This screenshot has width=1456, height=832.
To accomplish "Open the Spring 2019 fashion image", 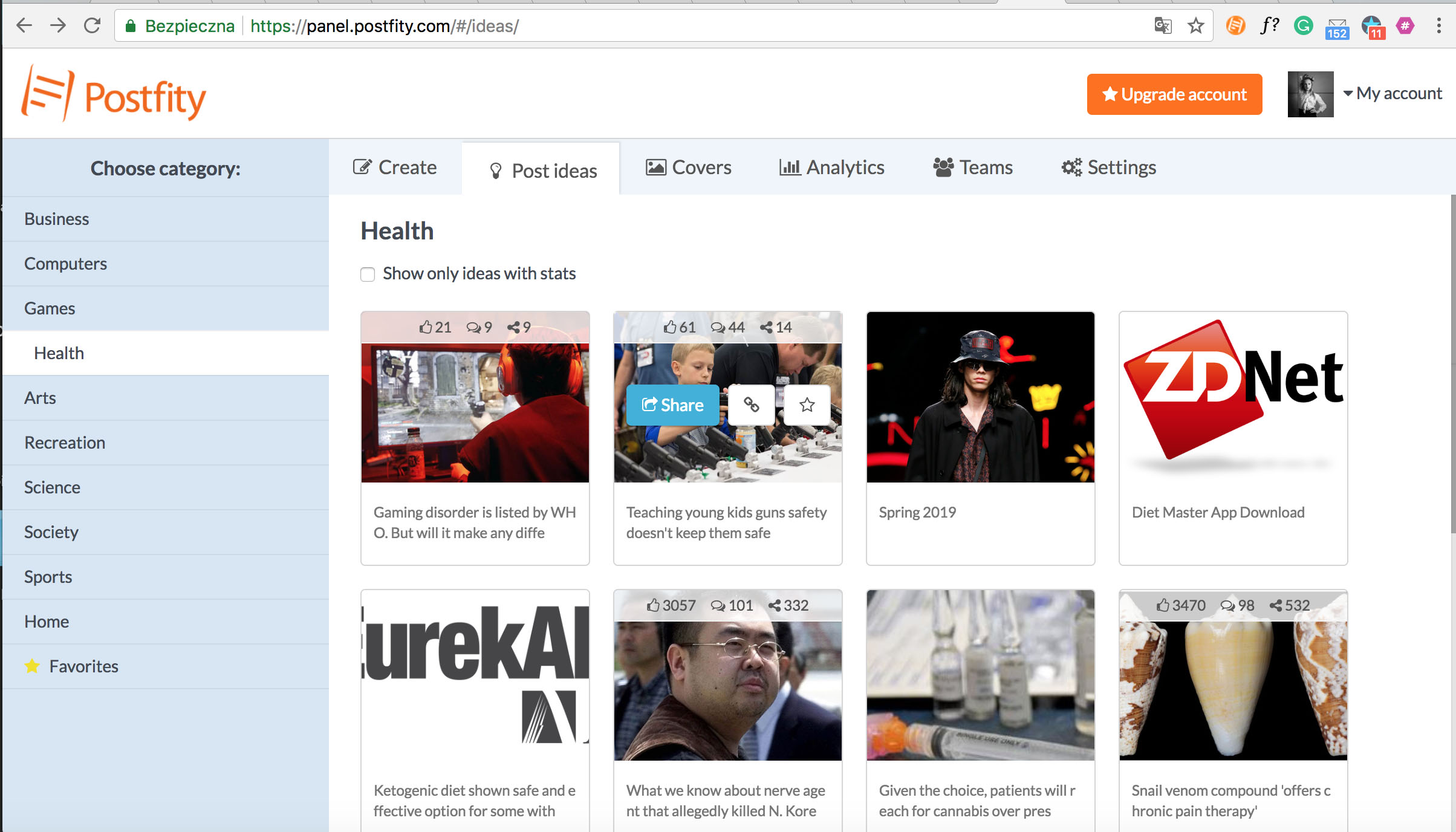I will click(x=980, y=397).
